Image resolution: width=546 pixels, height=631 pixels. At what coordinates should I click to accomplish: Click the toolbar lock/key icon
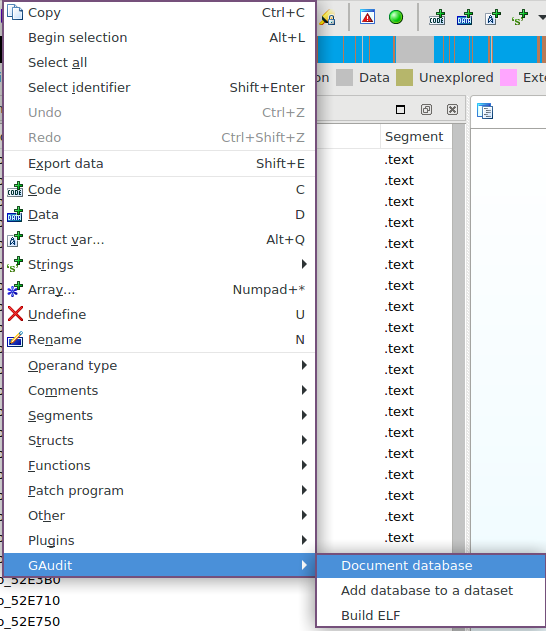[328, 17]
